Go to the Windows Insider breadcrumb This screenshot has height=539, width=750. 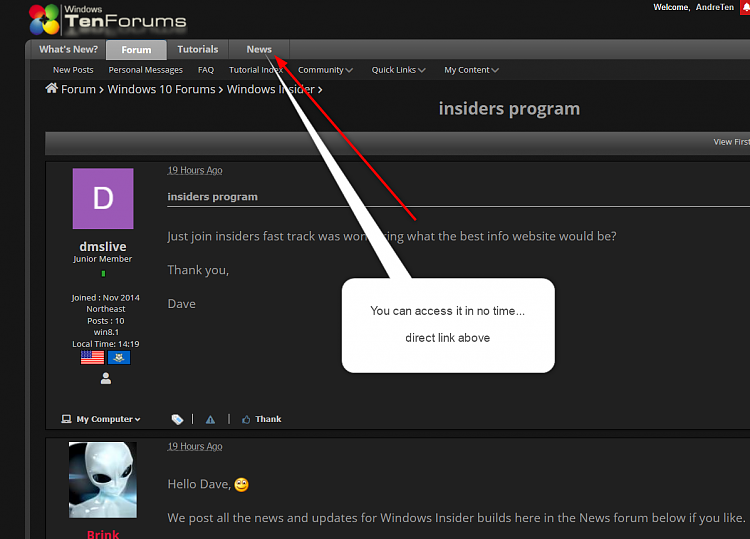click(x=271, y=89)
